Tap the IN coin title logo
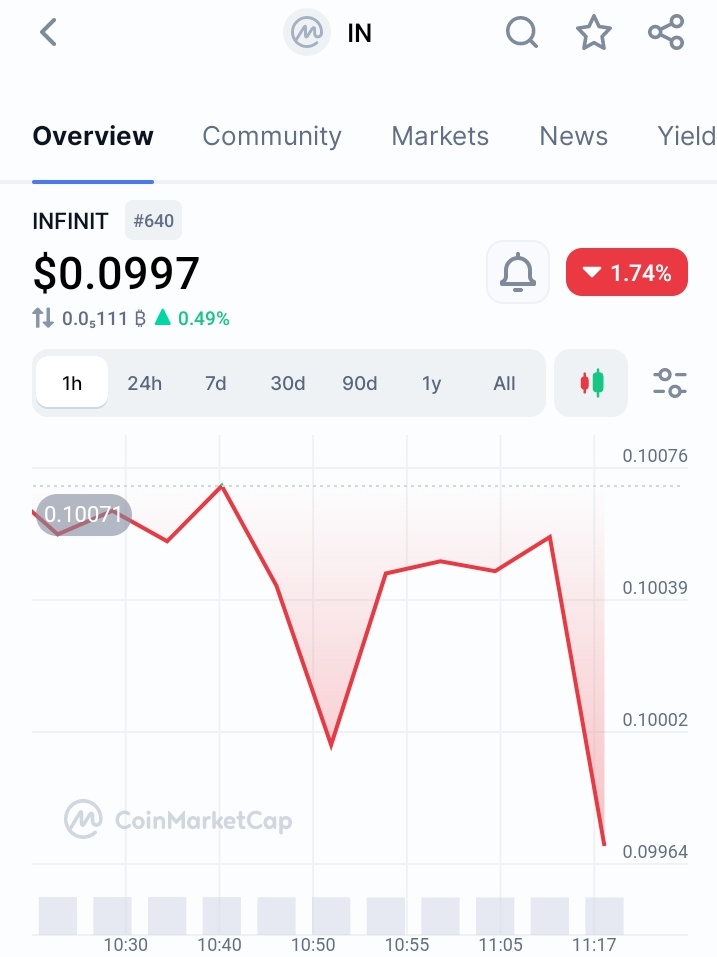Screen dimensions: 717x957 tap(304, 33)
